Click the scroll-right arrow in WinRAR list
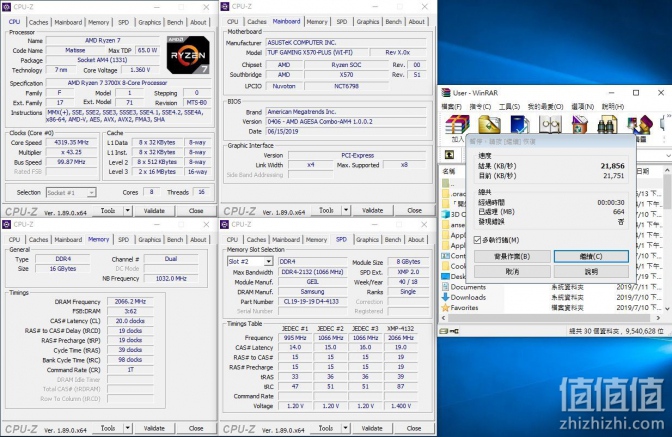This screenshot has height=437, width=672. coord(658,318)
